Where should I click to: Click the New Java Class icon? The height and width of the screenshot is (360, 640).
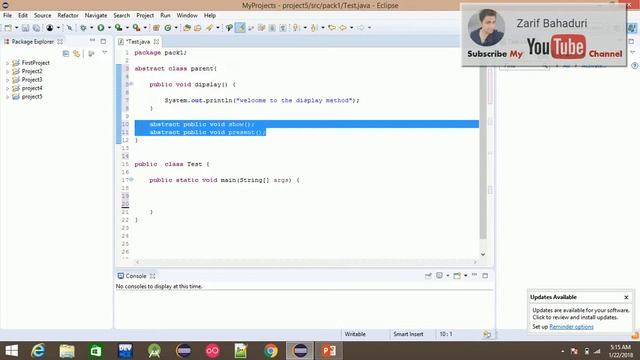click(x=168, y=28)
